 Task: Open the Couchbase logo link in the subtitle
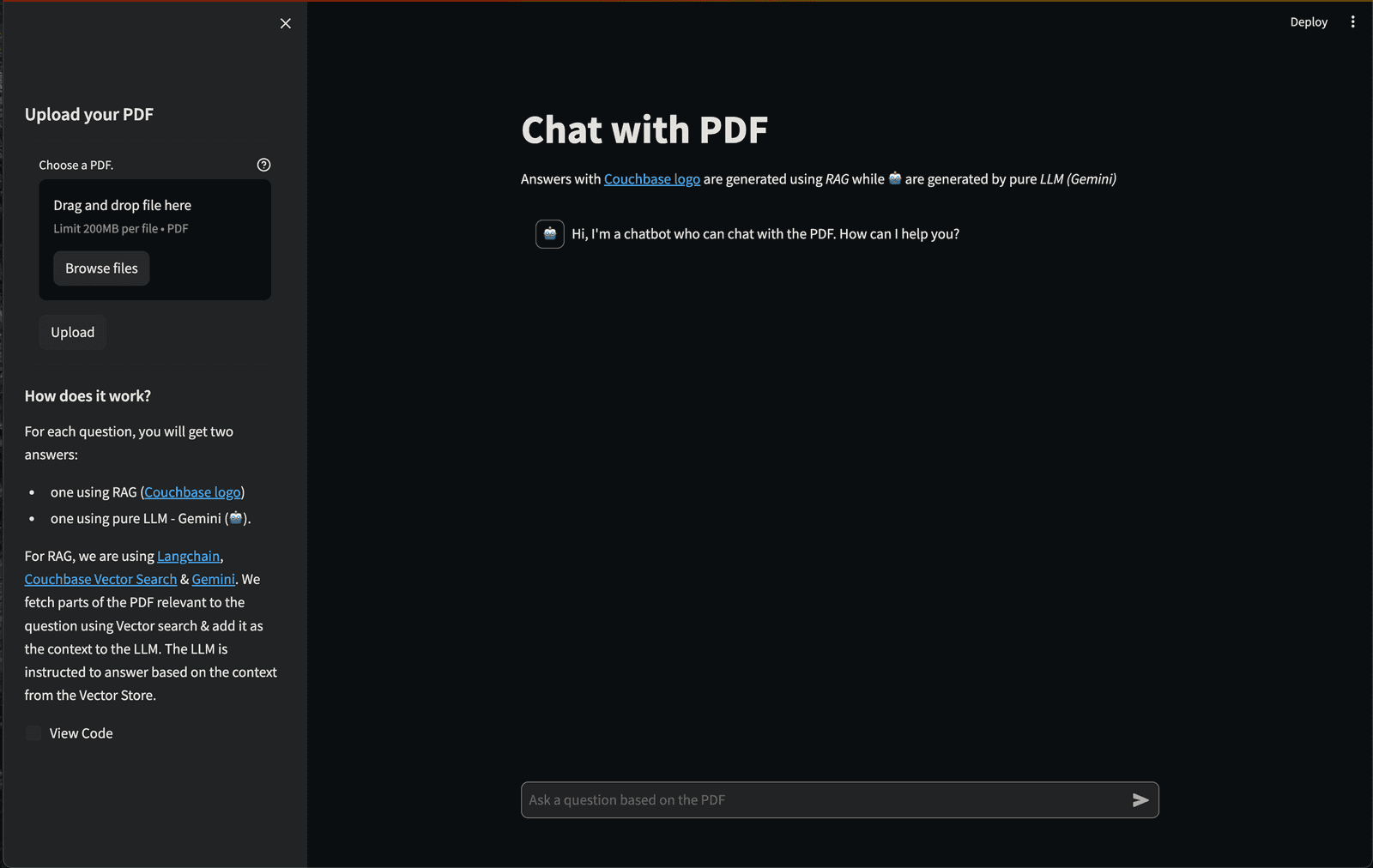(x=651, y=178)
